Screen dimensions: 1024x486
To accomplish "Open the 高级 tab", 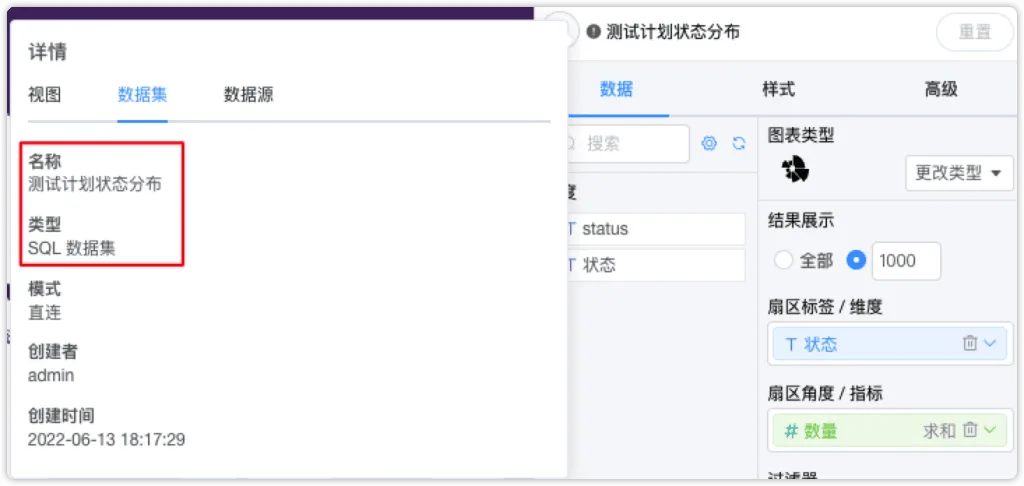I will coord(941,89).
